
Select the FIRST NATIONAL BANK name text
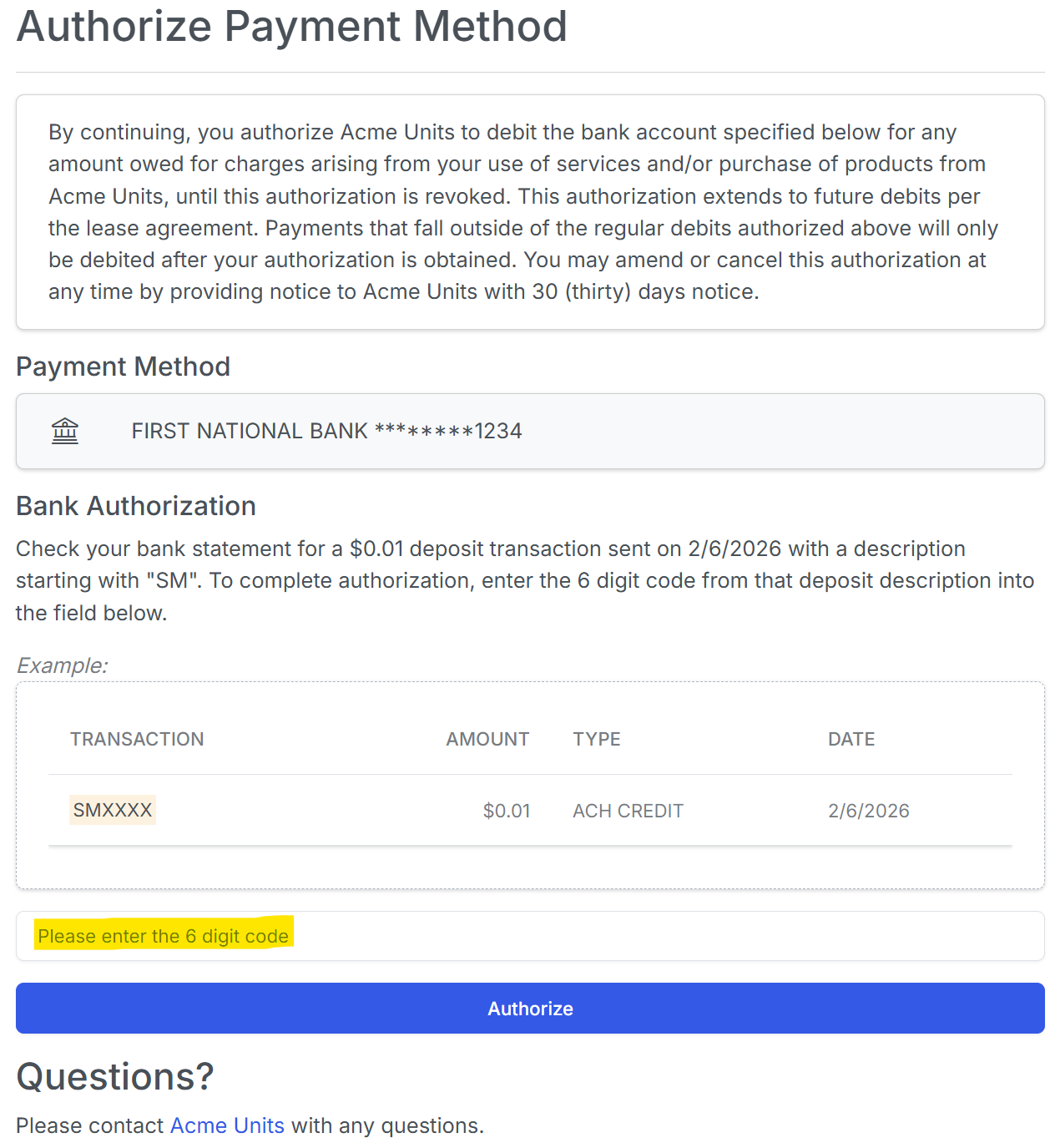click(x=249, y=431)
